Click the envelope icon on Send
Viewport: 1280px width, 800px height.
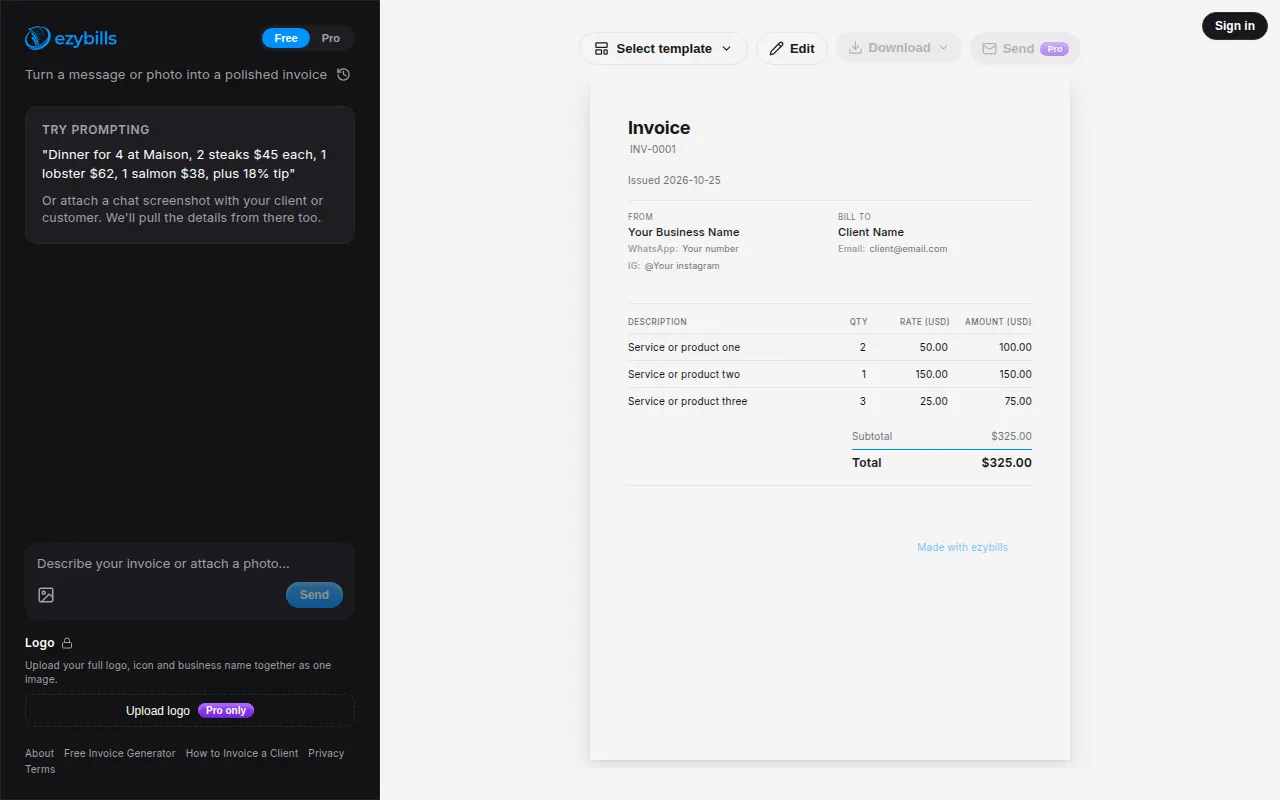click(x=989, y=48)
